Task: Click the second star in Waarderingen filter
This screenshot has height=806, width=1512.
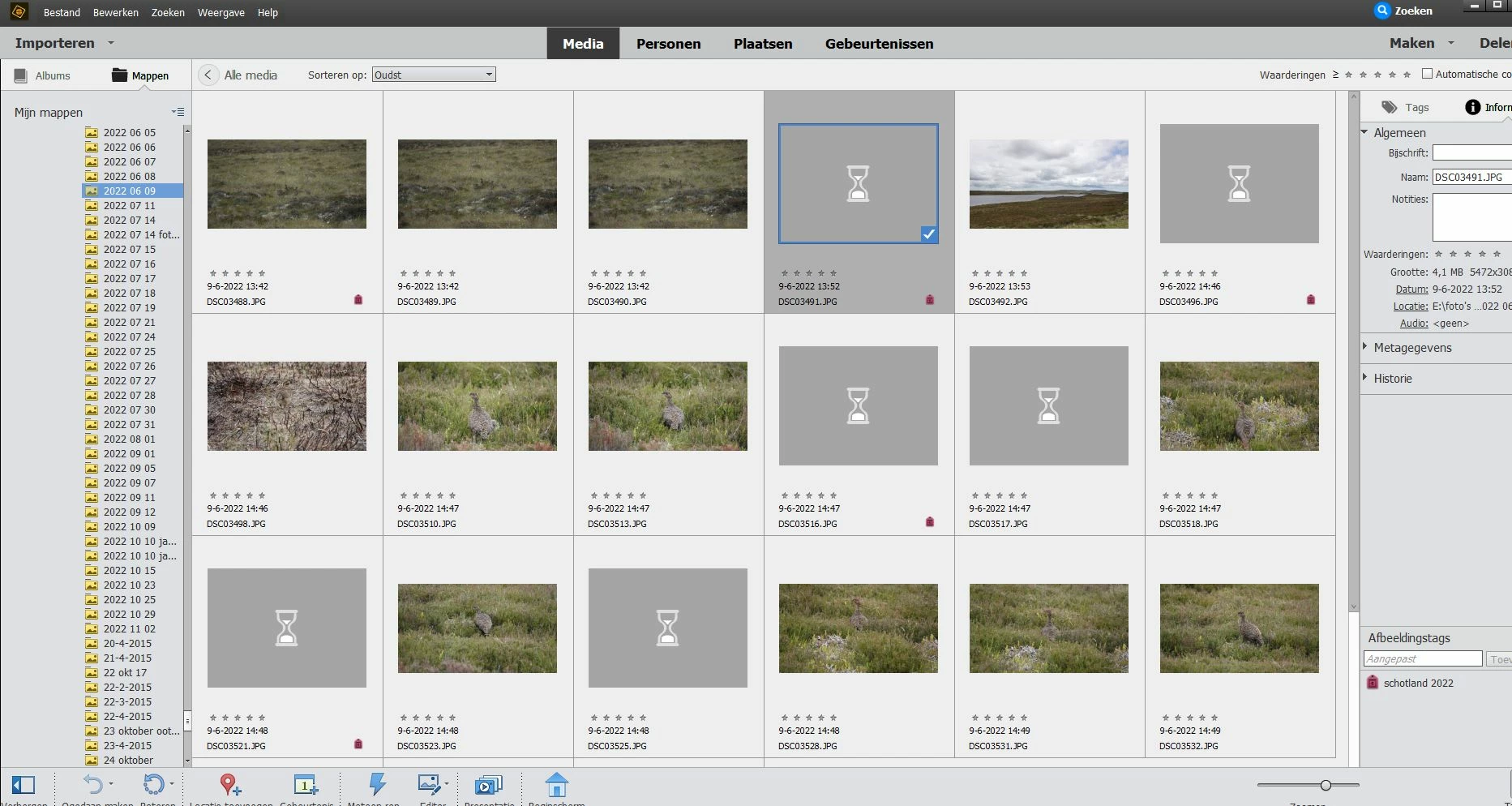Action: (x=1363, y=75)
